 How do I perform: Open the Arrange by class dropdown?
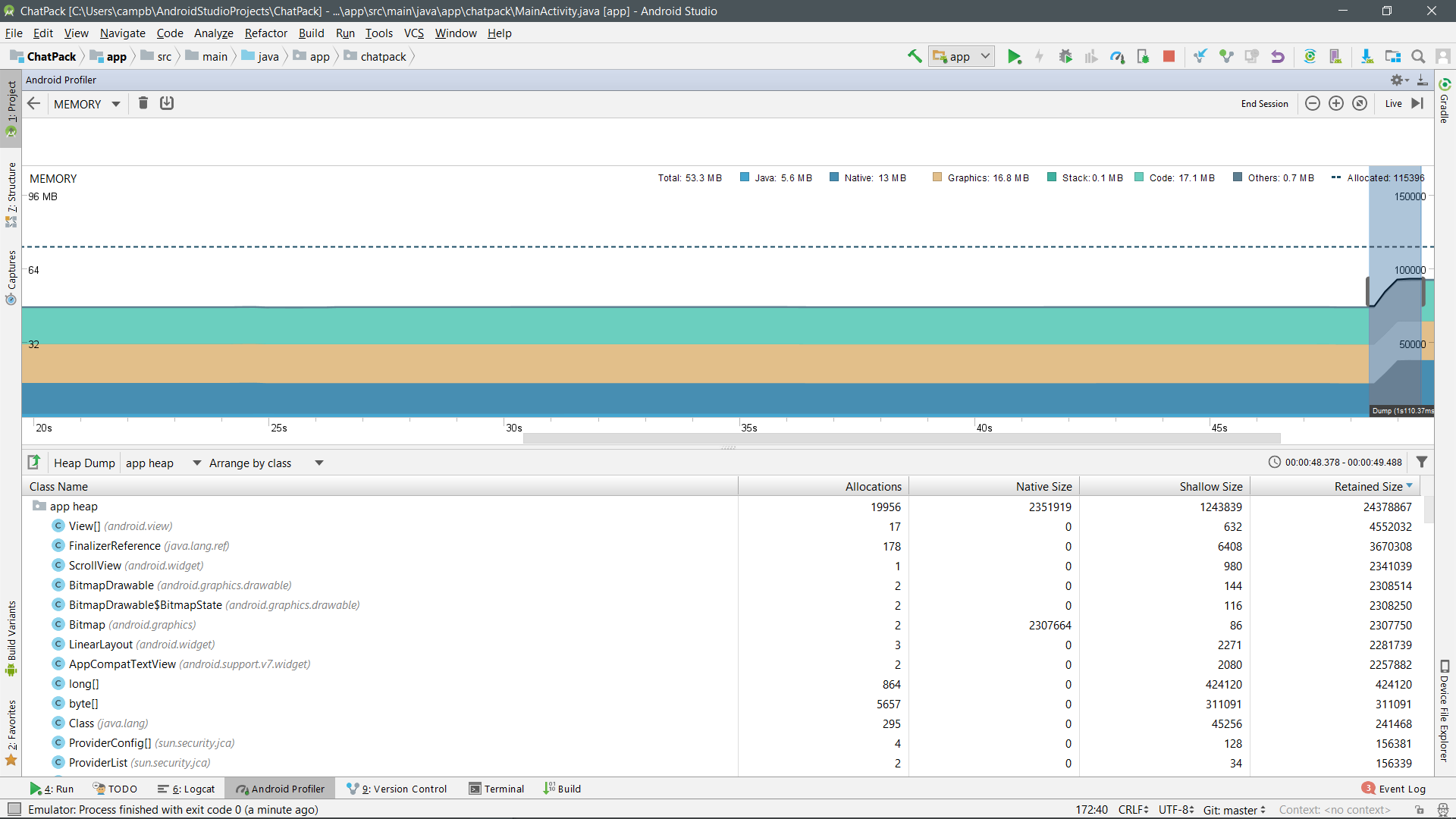[265, 463]
